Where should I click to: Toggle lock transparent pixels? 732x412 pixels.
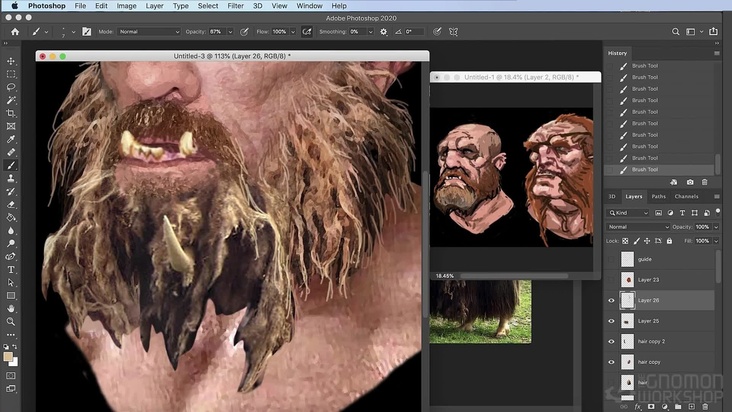click(625, 241)
